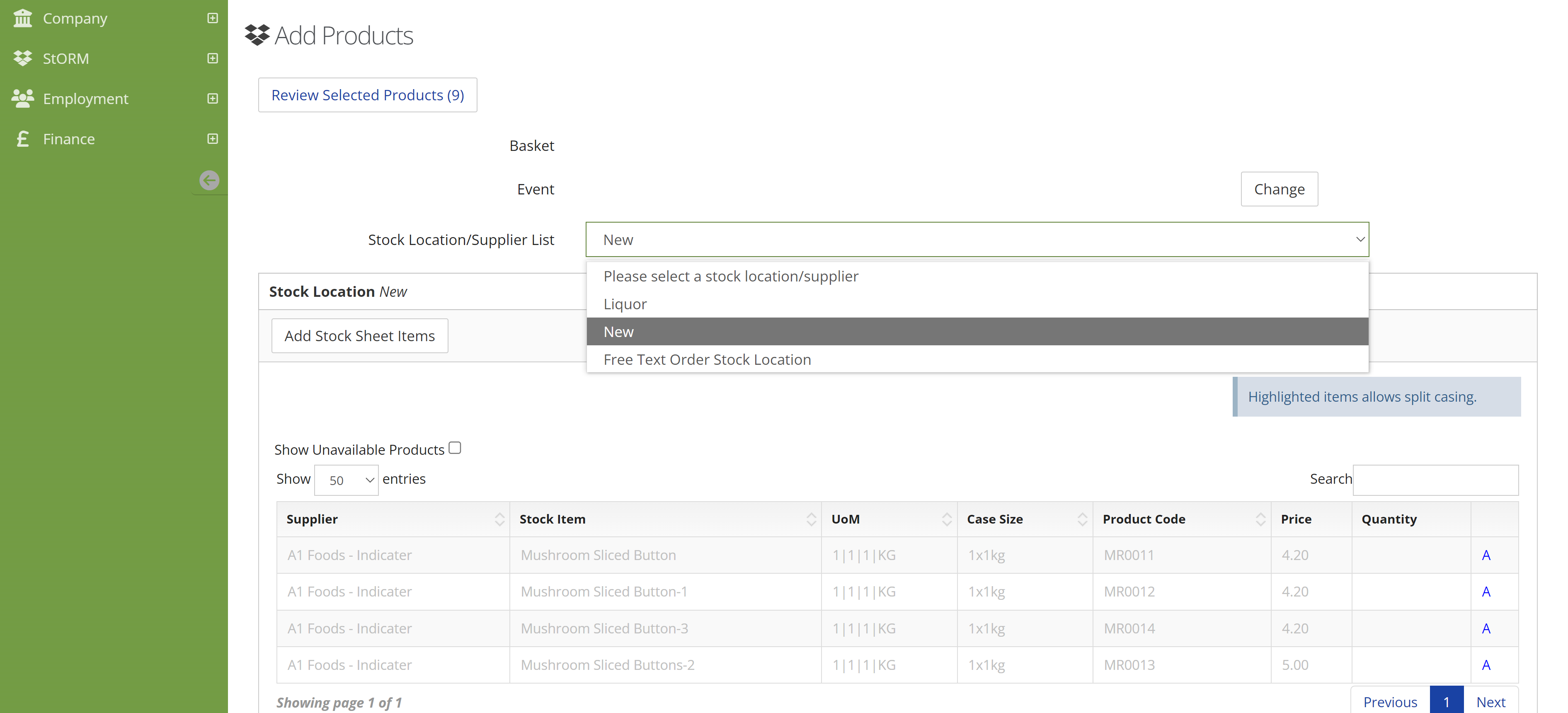The width and height of the screenshot is (1568, 713).
Task: Sort the table by Stock Item column
Action: pos(665,519)
